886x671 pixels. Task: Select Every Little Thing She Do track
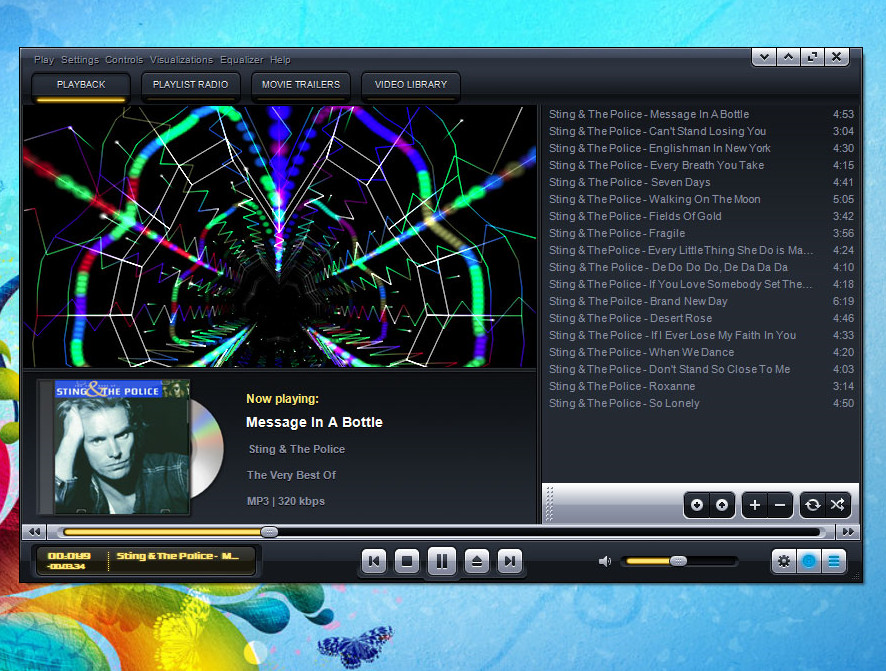pos(701,250)
